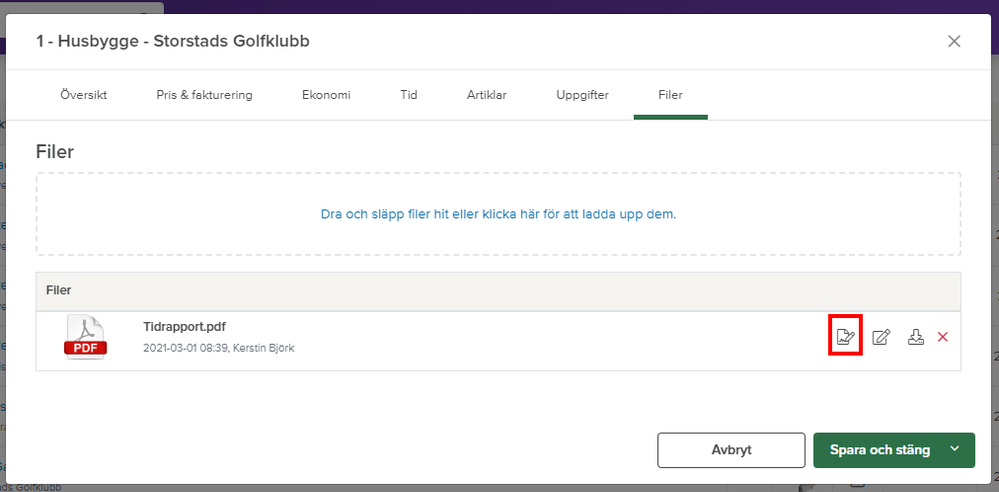The height and width of the screenshot is (492, 999).
Task: Close the Husbygge project dialog
Action: (x=954, y=41)
